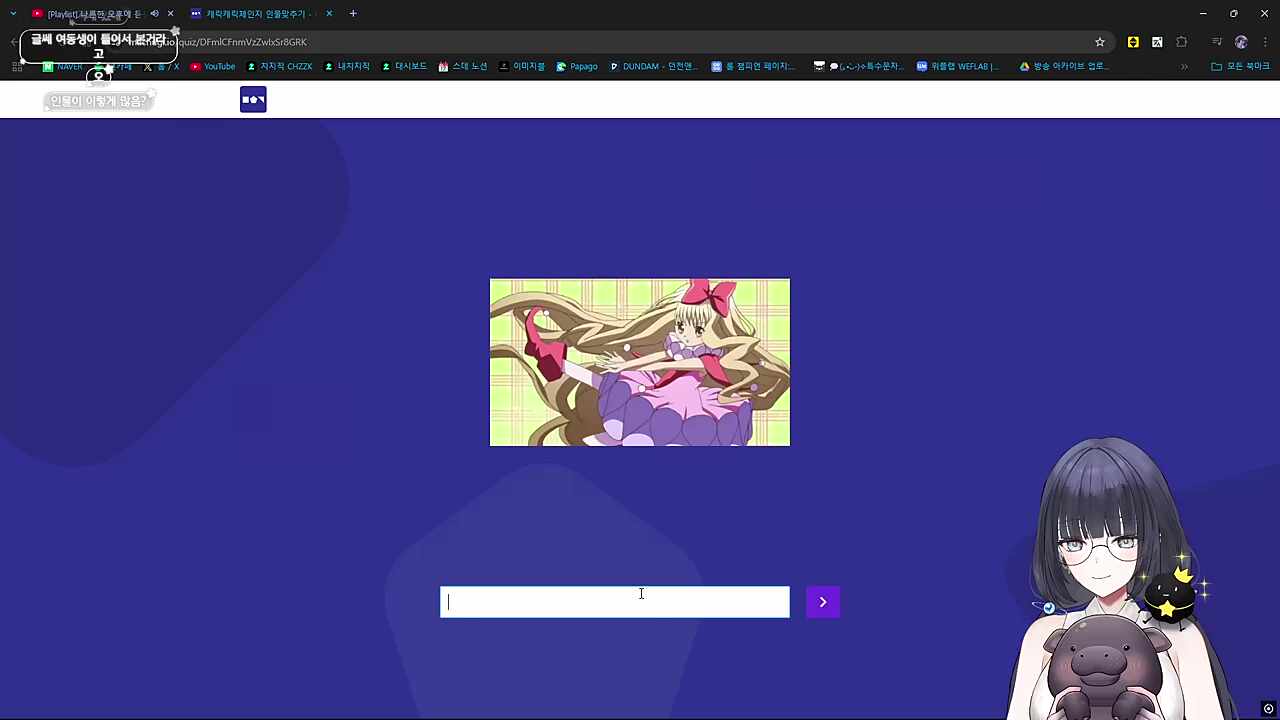Click the answer text input field
This screenshot has width=1280, height=720.
click(x=615, y=602)
